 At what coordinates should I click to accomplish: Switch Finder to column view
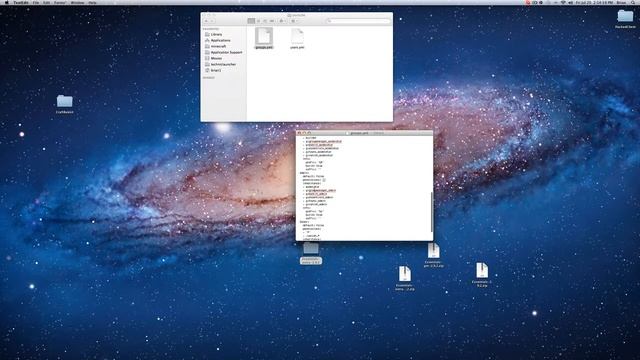click(265, 21)
